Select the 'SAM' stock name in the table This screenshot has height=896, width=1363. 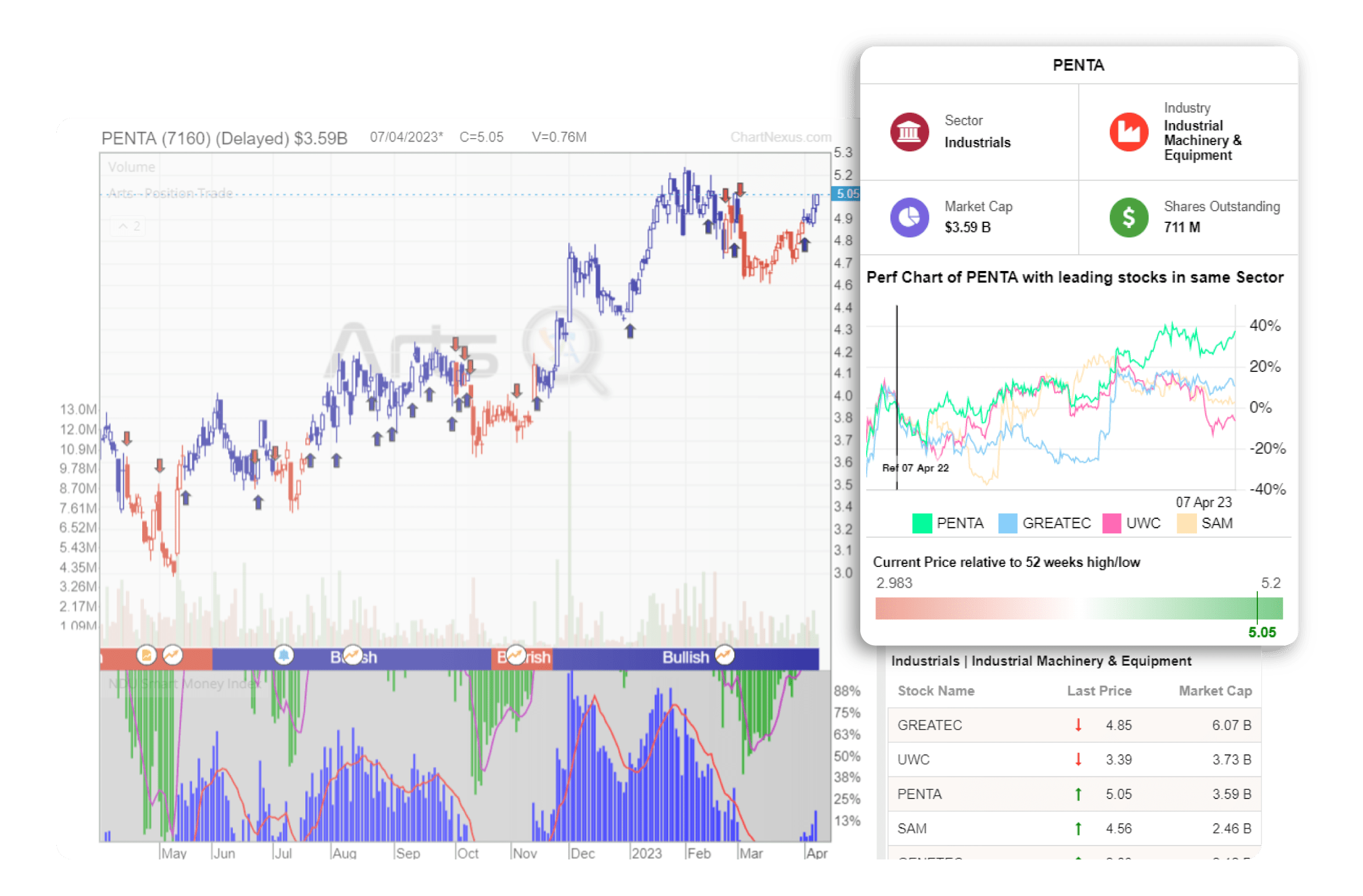pyautogui.click(x=911, y=828)
